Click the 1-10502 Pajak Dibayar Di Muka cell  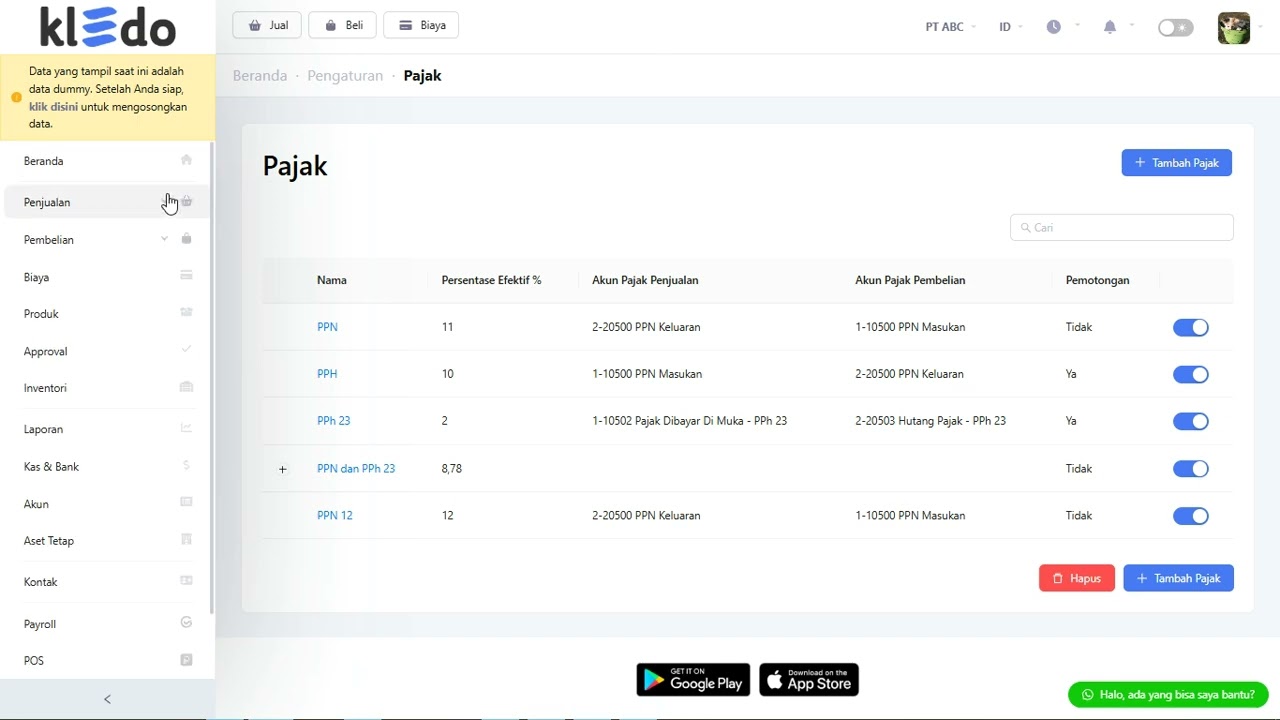(689, 421)
